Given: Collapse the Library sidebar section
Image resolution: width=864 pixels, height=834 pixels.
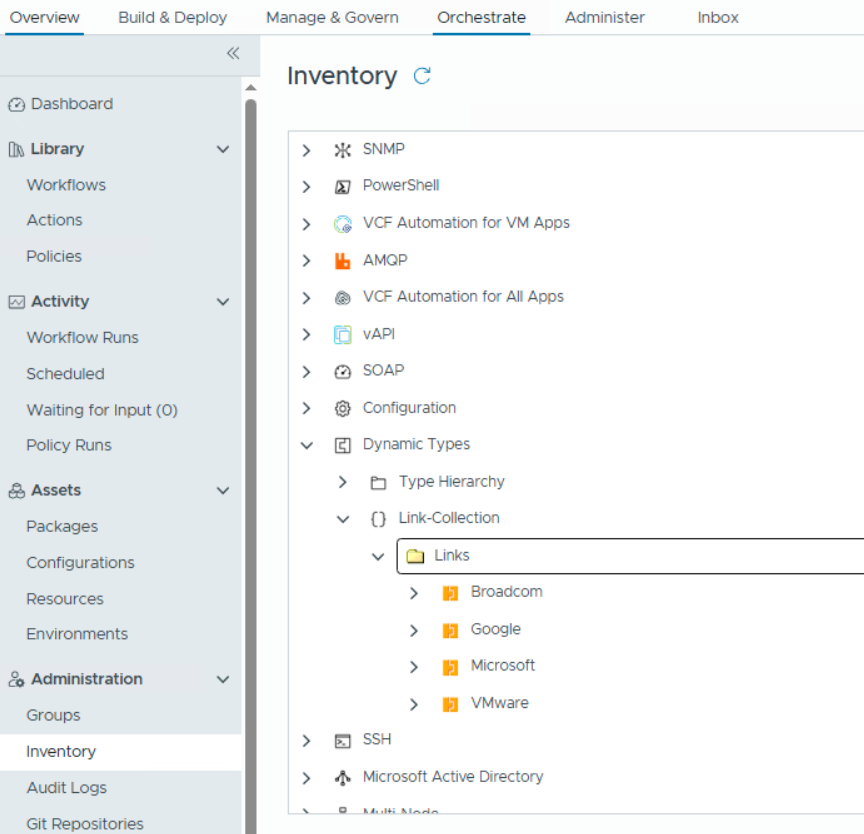Looking at the screenshot, I should point(223,149).
